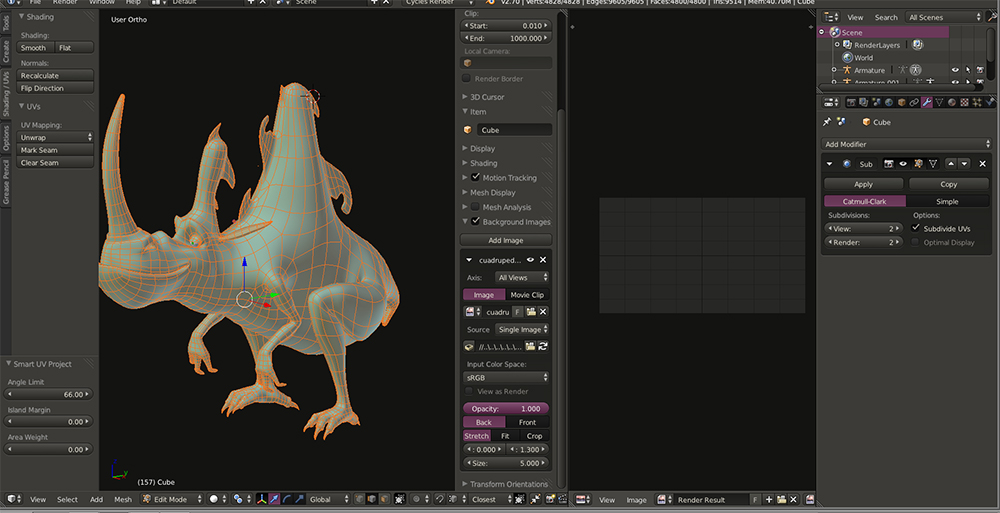Click the Copy modifier button
The image size is (1000, 513).
948,184
